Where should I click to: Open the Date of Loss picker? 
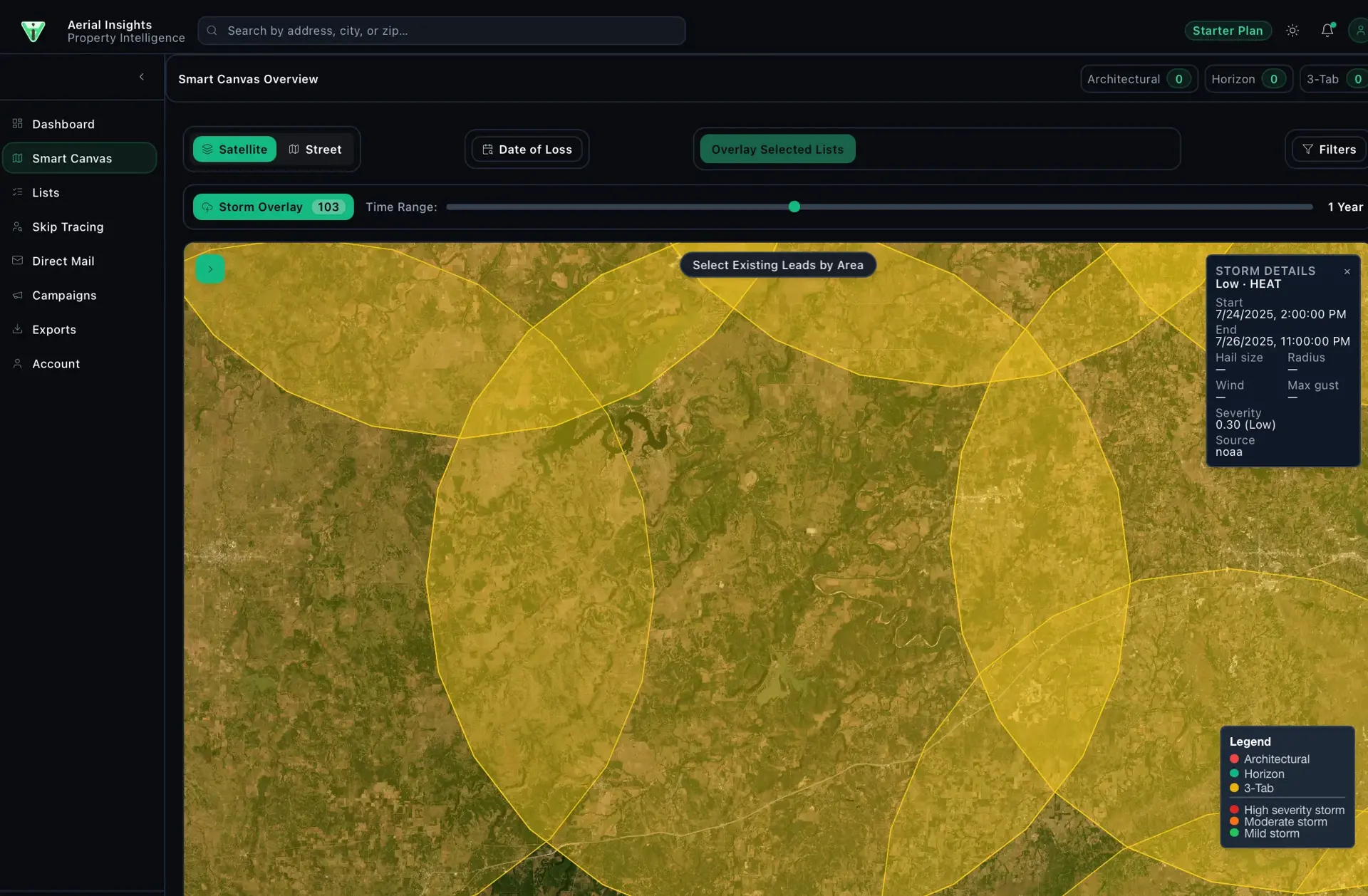point(527,149)
